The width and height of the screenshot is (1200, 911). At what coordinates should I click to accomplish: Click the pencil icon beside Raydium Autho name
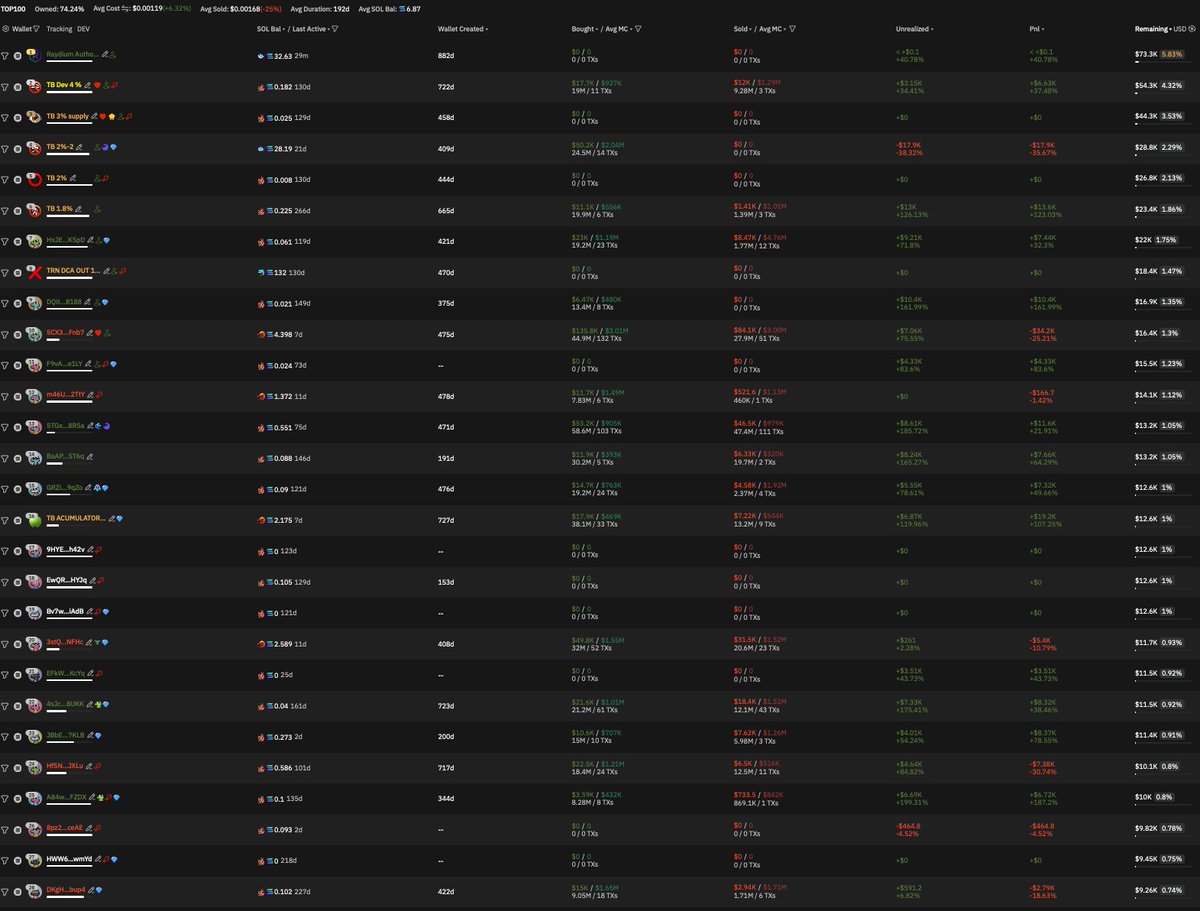[x=105, y=54]
